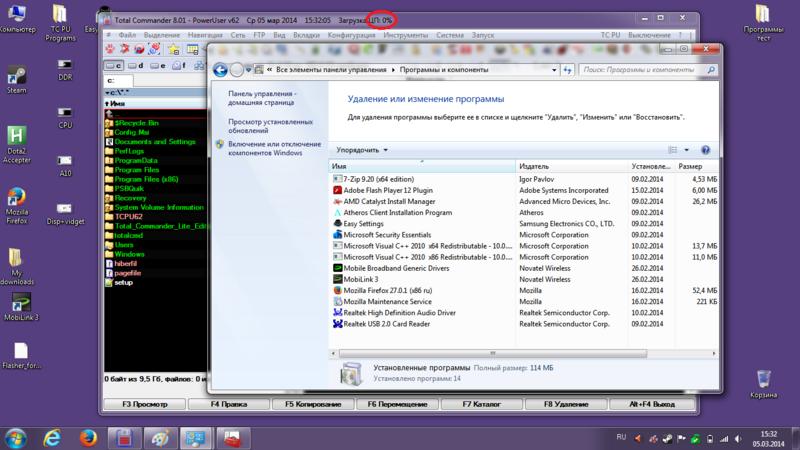
Task: Click the F7 Каталог button
Action: (x=482, y=404)
